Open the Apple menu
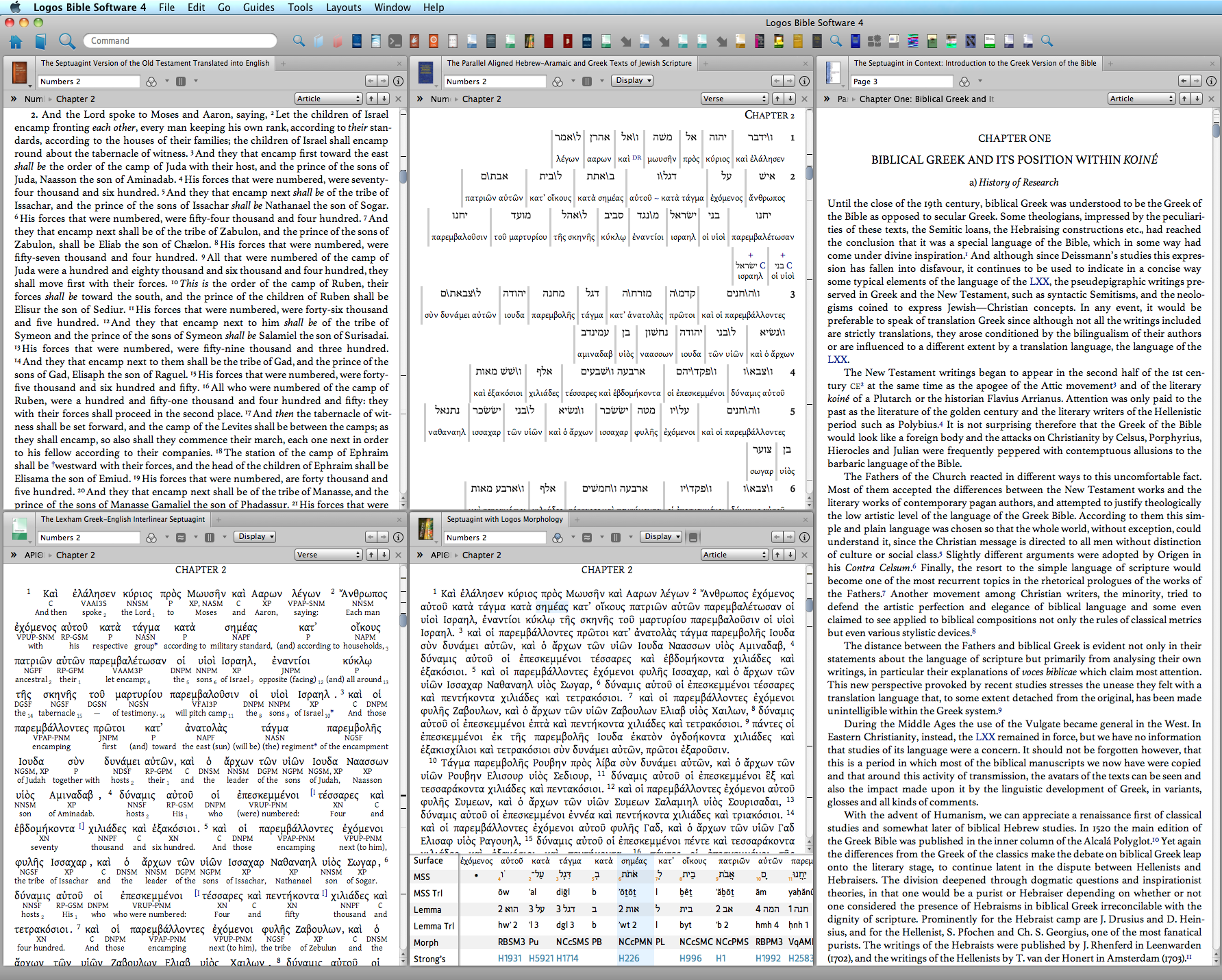Screen dimensions: 1222x980 15,8
